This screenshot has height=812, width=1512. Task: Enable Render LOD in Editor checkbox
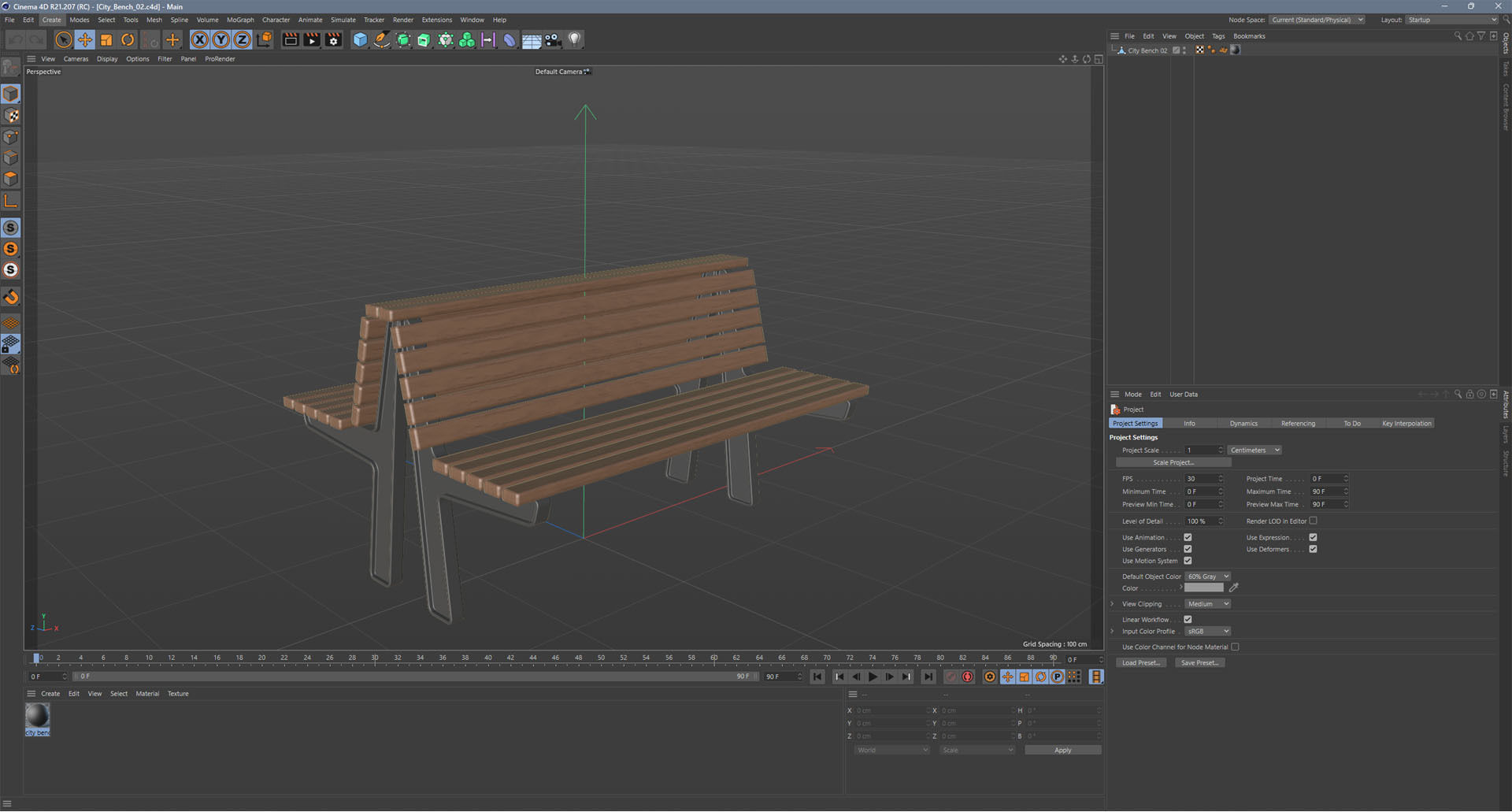1313,521
